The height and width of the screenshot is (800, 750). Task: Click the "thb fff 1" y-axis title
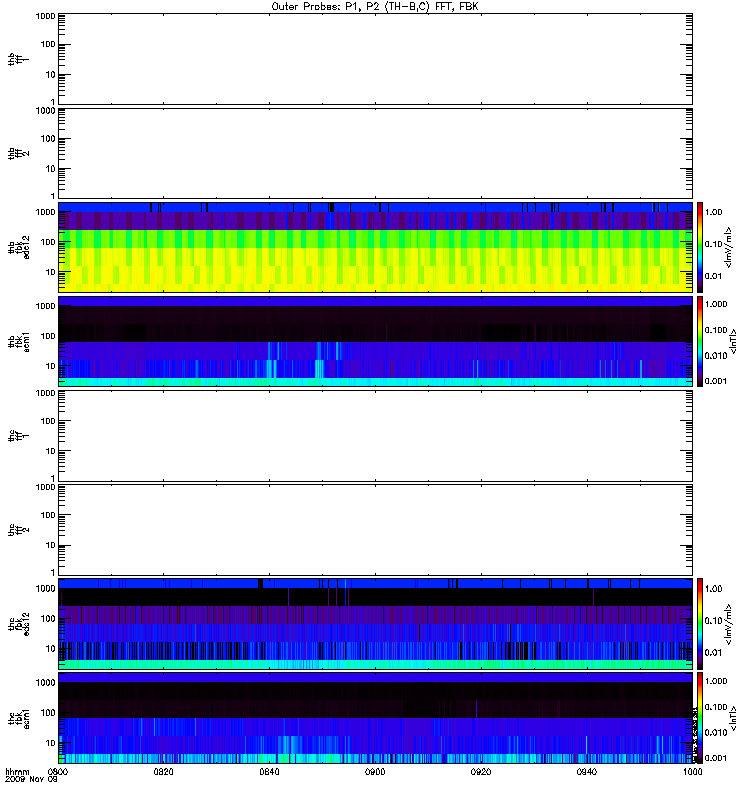pyautogui.click(x=18, y=59)
